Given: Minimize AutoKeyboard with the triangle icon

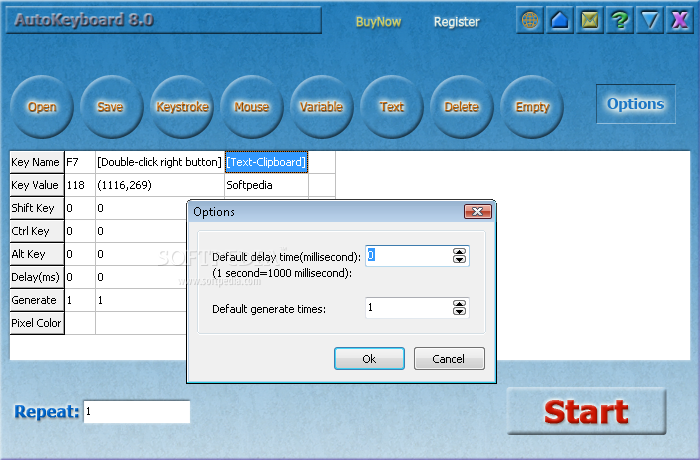Looking at the screenshot, I should (650, 20).
